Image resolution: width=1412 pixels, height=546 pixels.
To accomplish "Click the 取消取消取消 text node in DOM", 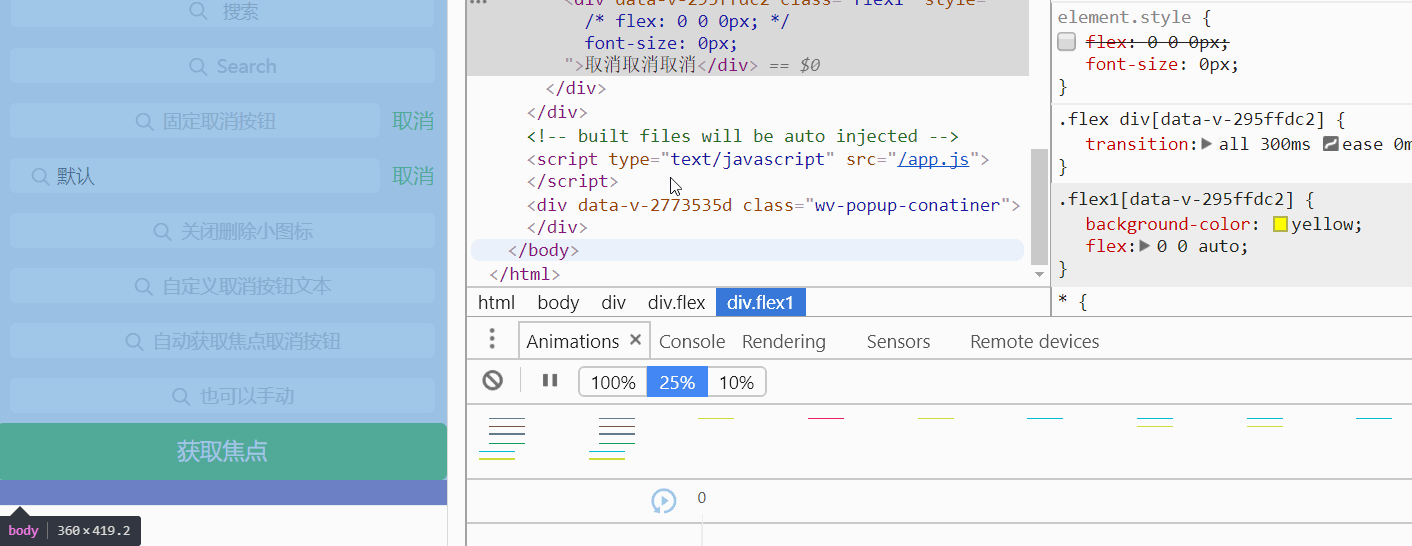I will (x=640, y=65).
